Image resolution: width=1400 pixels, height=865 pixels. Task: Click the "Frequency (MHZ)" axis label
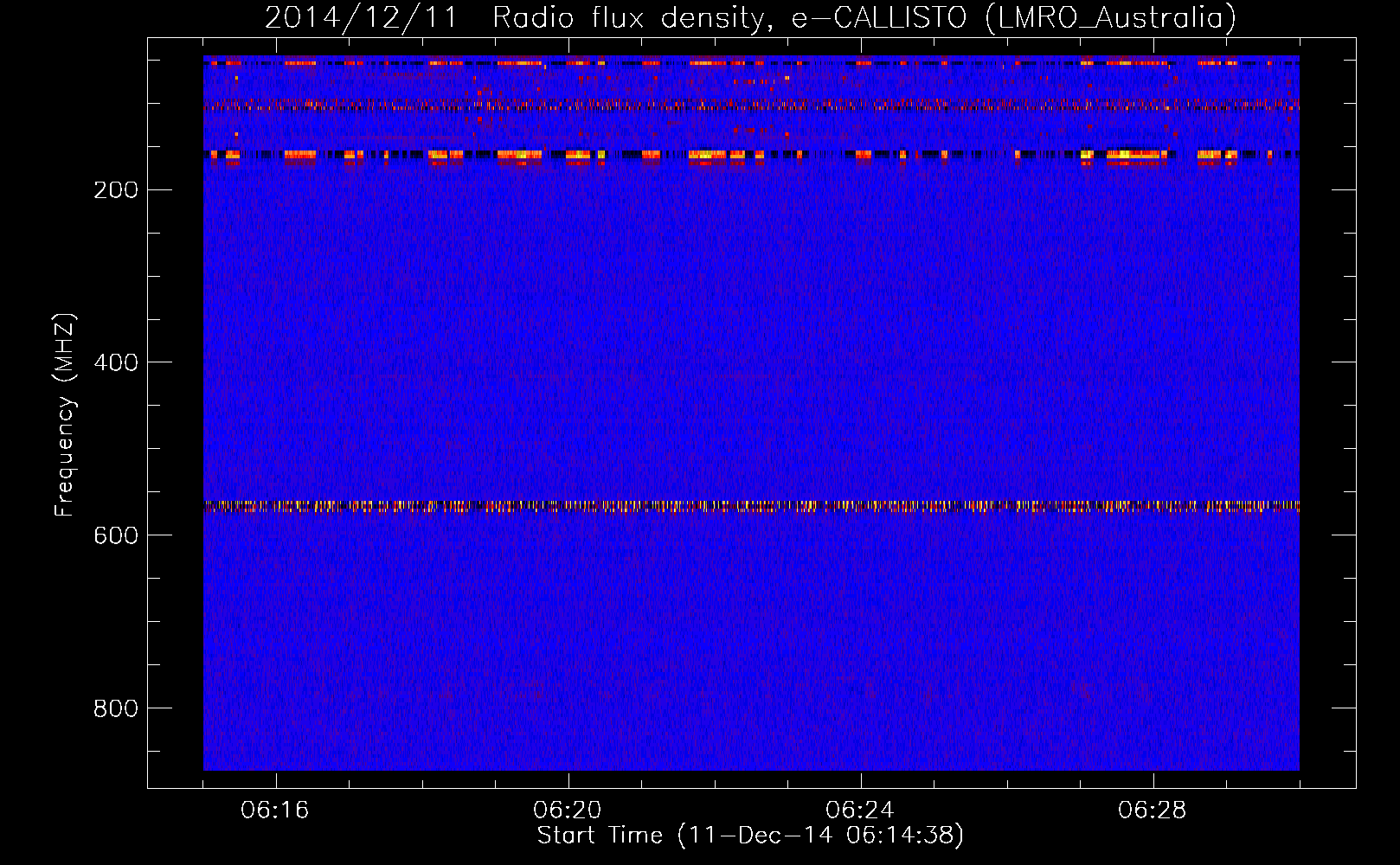pos(65,414)
